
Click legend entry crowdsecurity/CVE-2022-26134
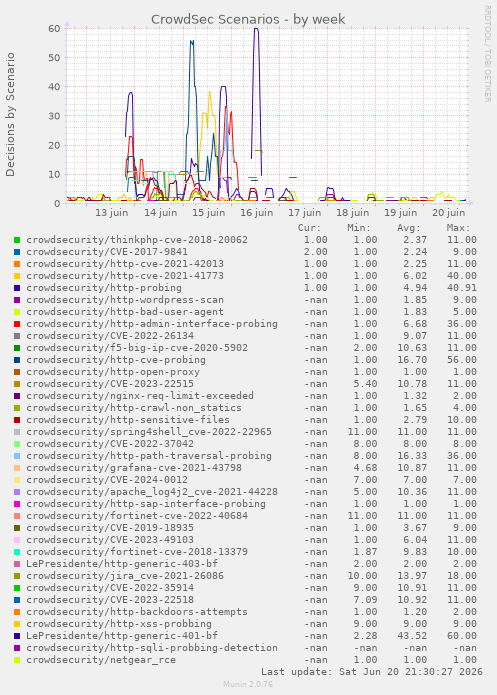click(110, 336)
